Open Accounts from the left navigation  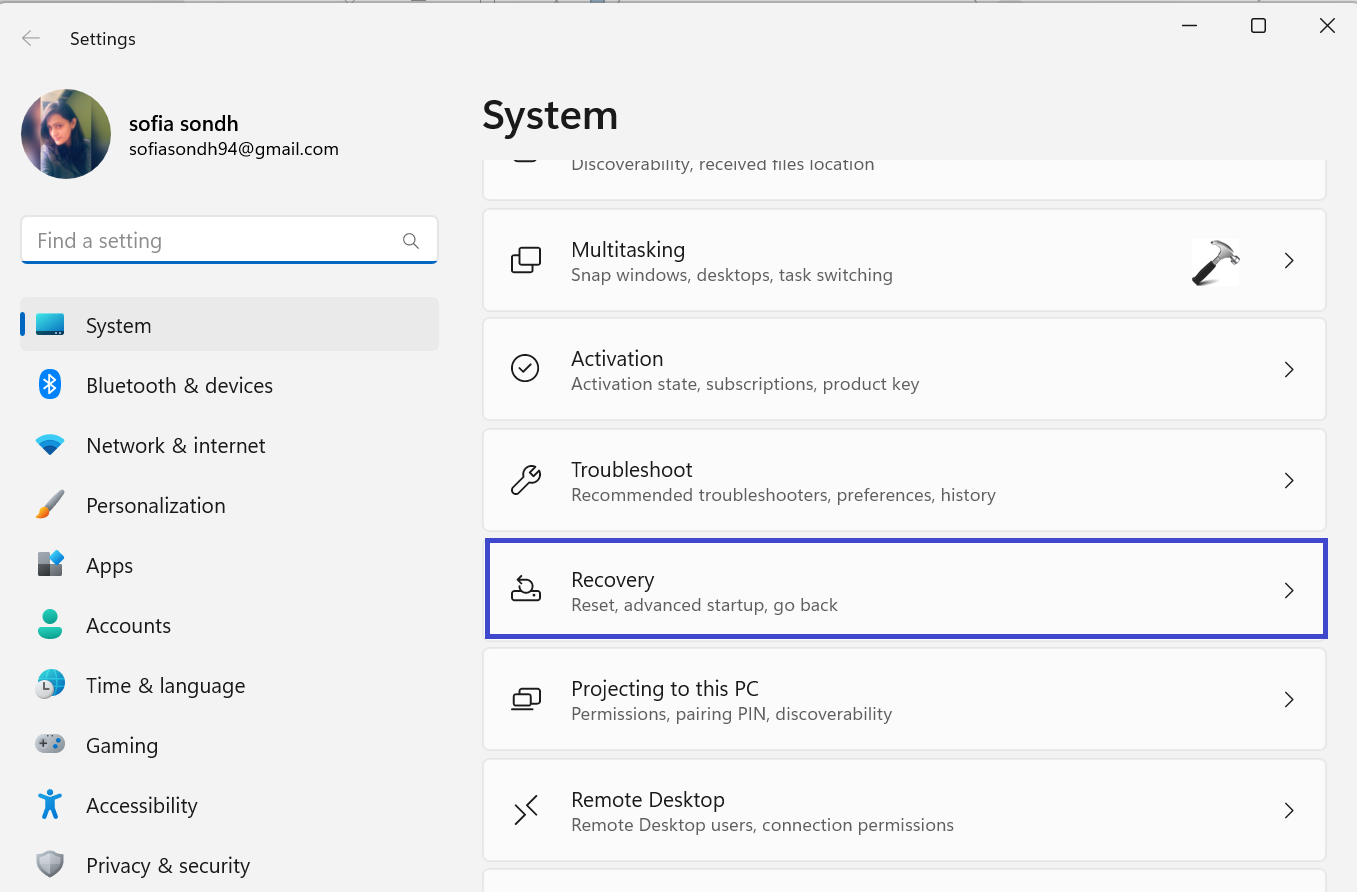point(128,625)
